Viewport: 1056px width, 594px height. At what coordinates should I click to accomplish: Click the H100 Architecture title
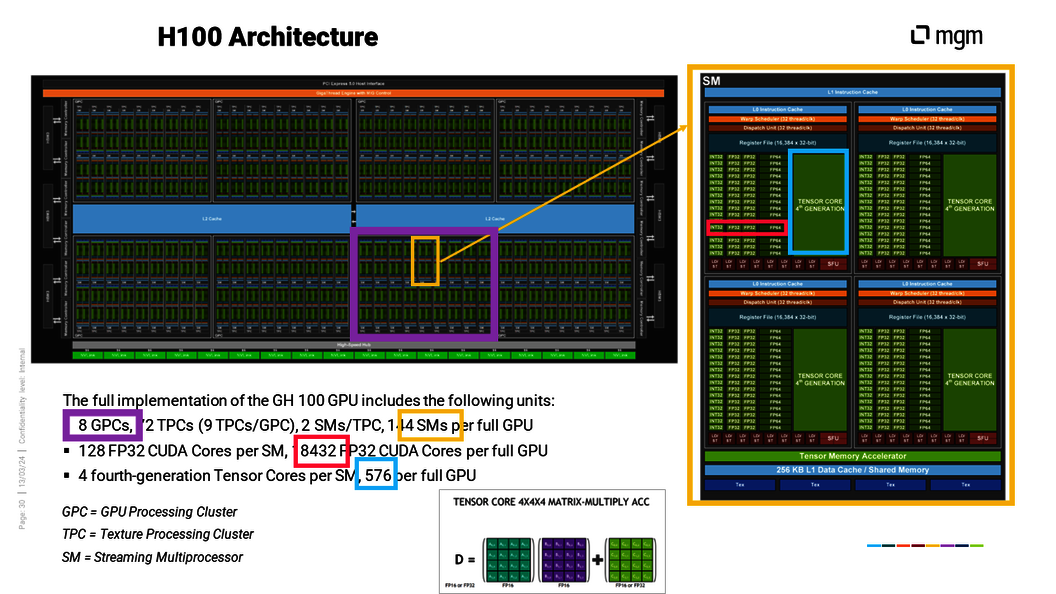(268, 38)
